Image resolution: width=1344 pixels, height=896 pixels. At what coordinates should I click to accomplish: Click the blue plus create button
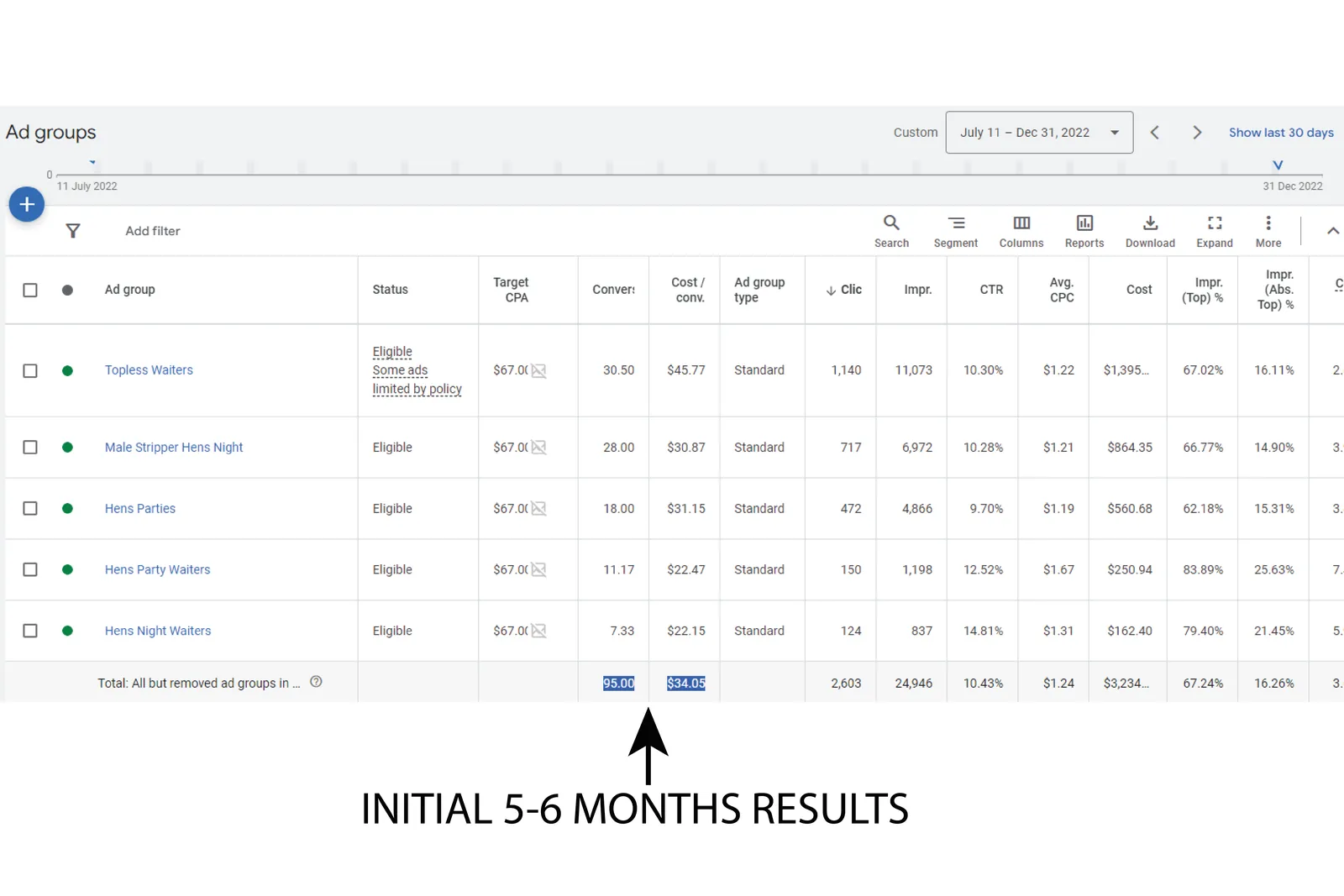click(27, 204)
